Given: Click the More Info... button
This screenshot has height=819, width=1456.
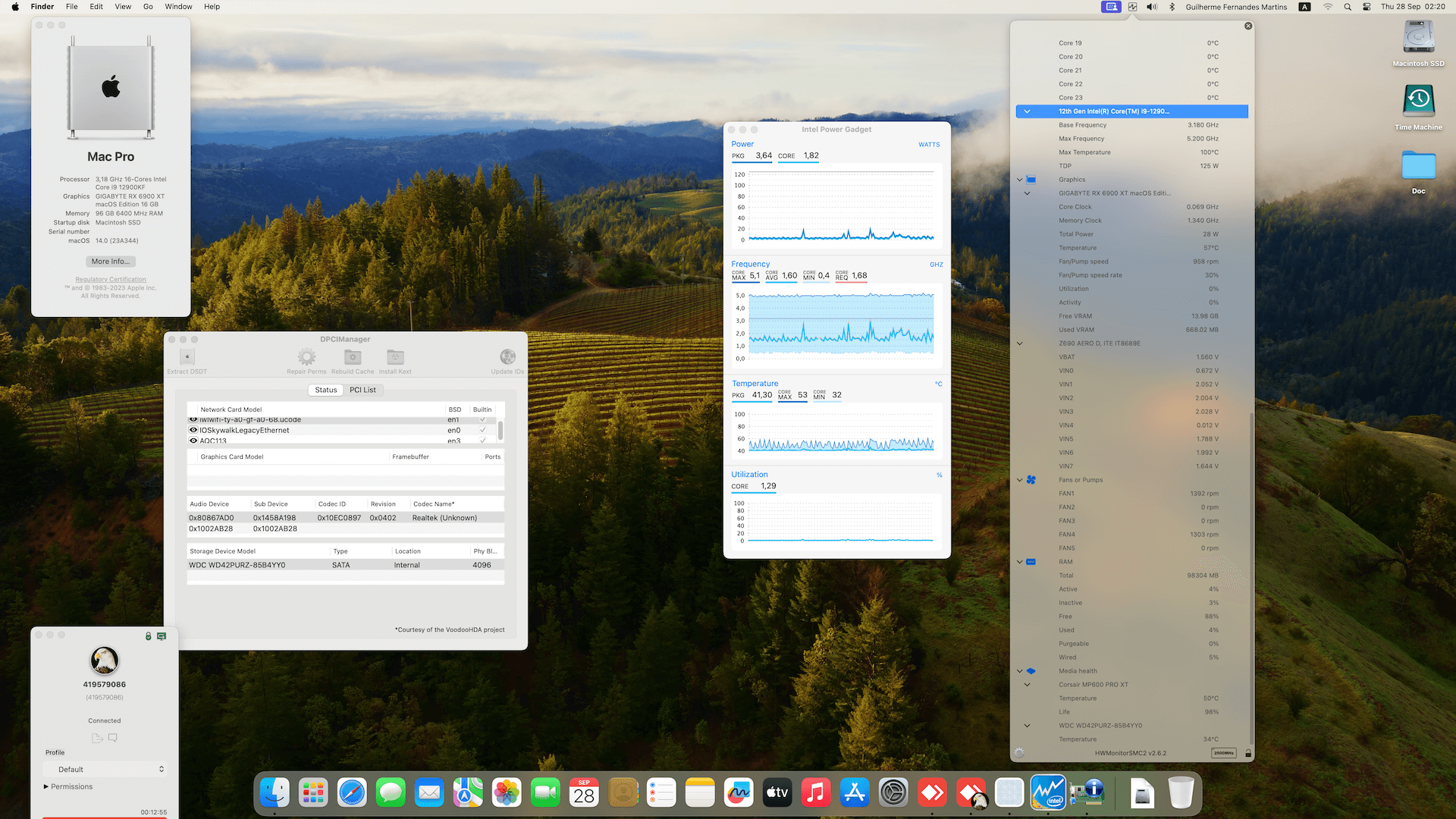Looking at the screenshot, I should [111, 262].
